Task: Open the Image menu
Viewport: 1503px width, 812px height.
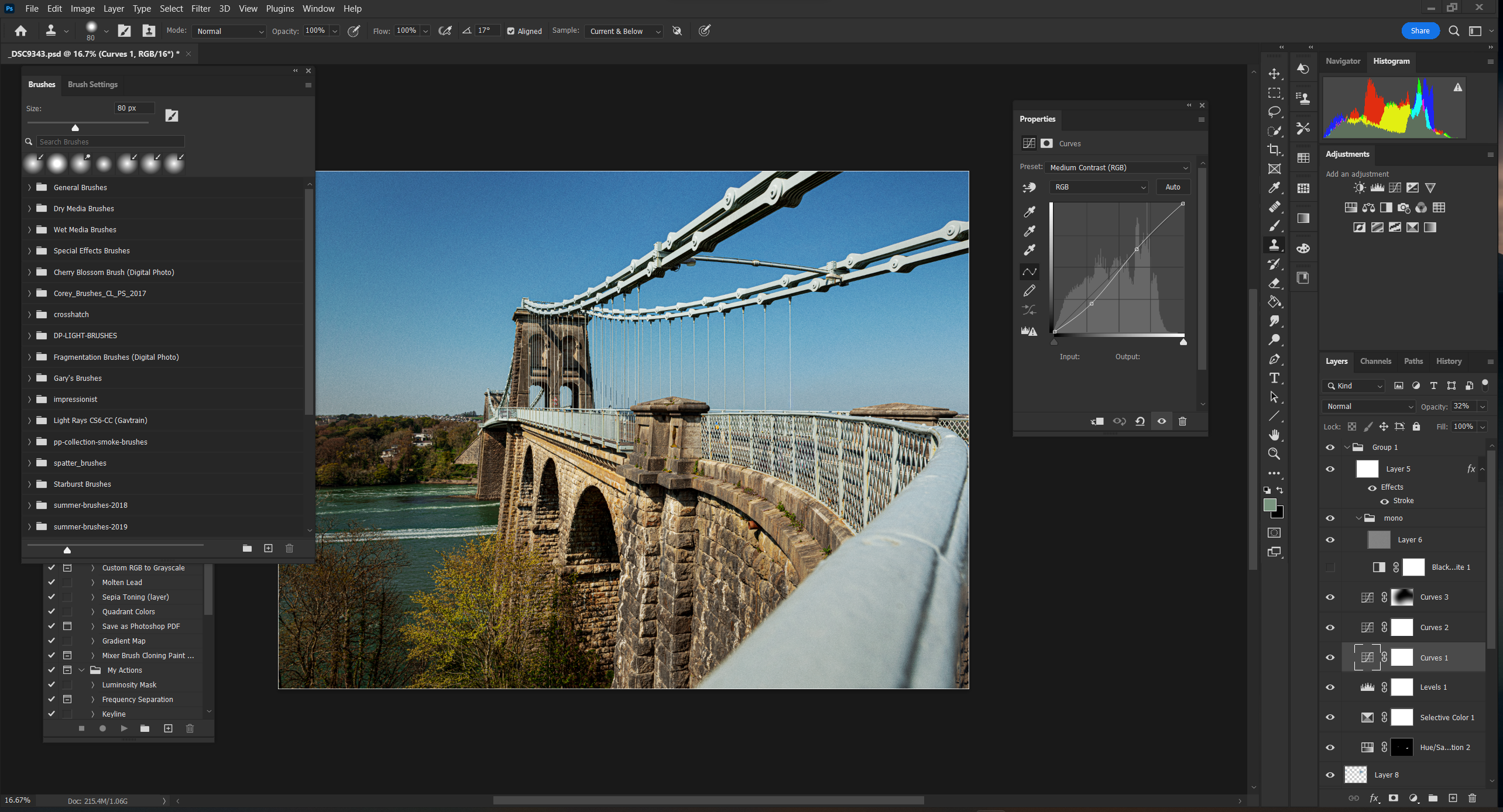Action: [83, 9]
